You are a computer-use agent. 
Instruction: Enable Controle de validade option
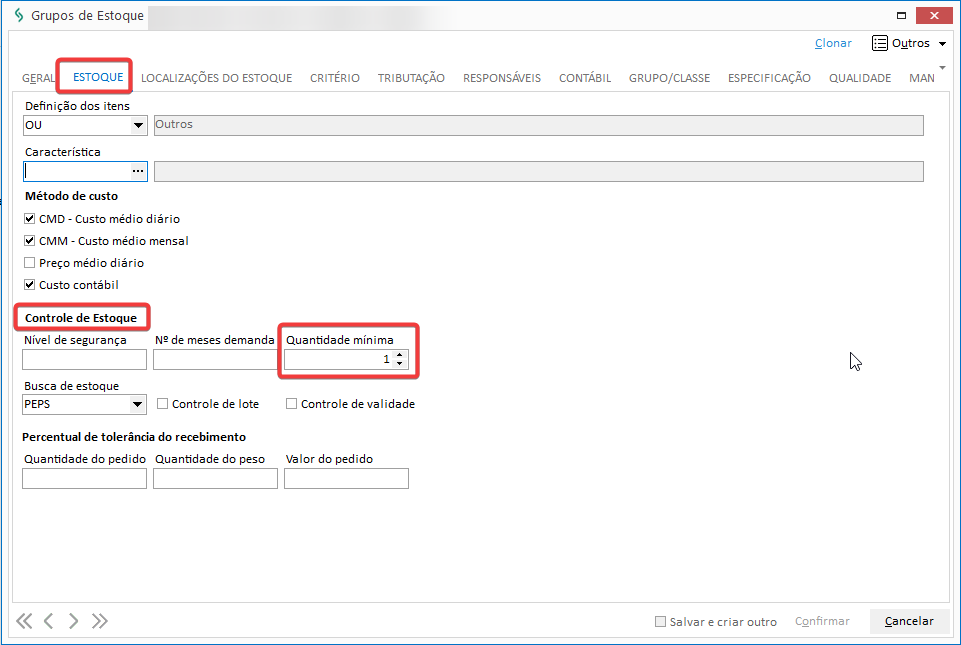click(292, 404)
